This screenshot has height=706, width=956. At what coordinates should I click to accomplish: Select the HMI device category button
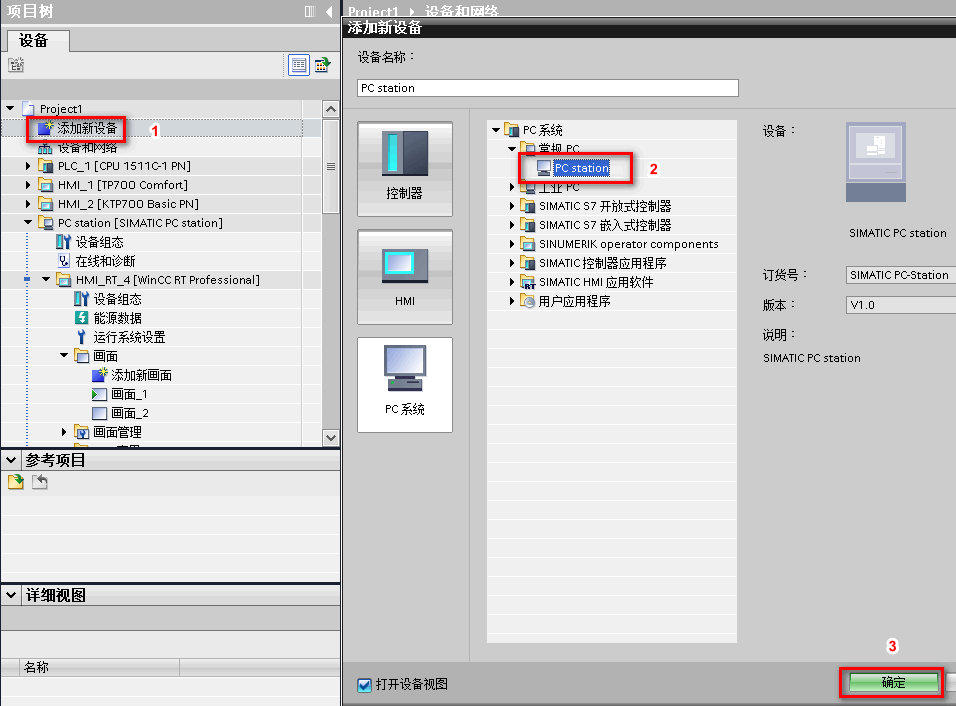405,277
